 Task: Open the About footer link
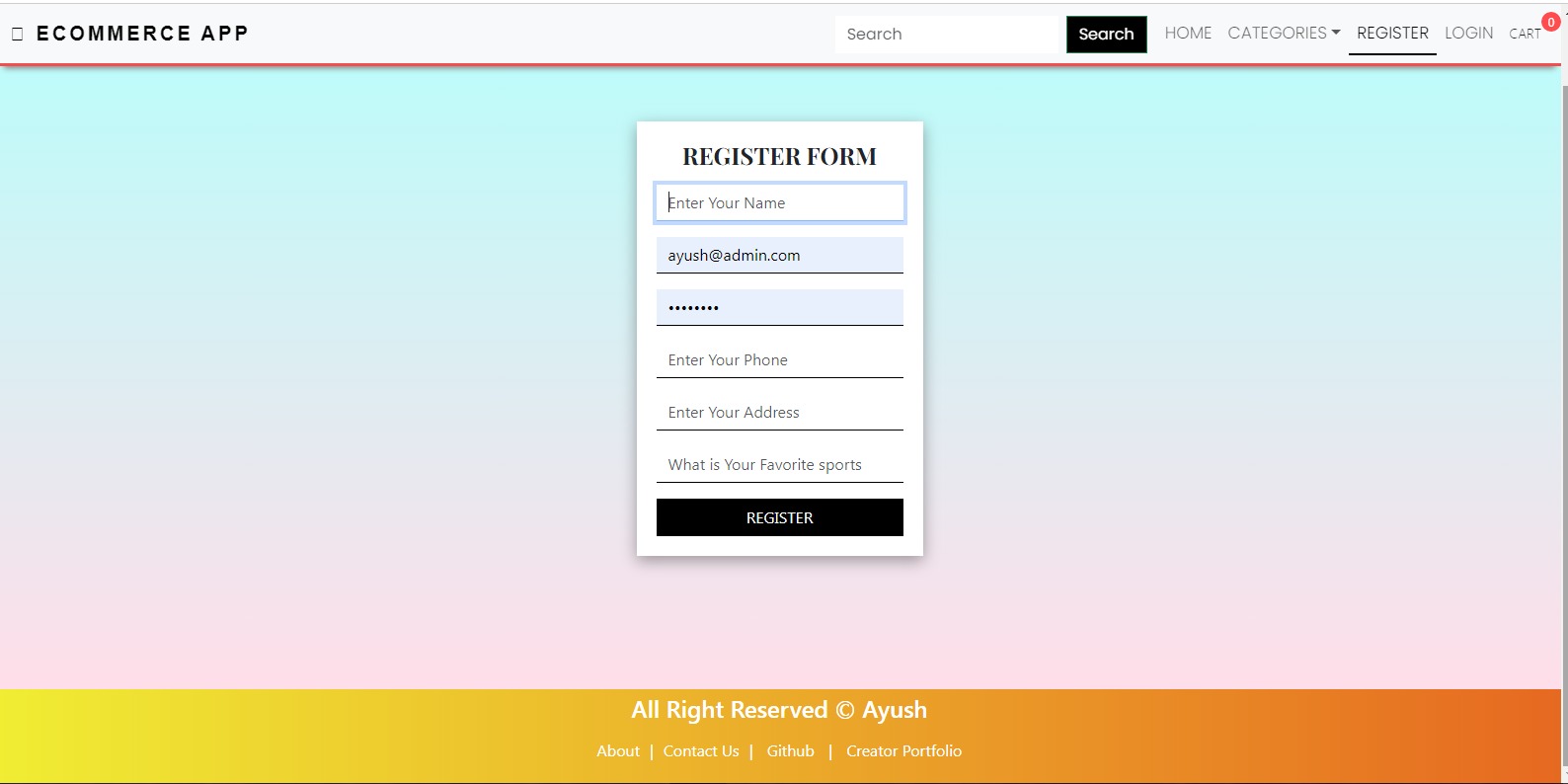[x=618, y=751]
